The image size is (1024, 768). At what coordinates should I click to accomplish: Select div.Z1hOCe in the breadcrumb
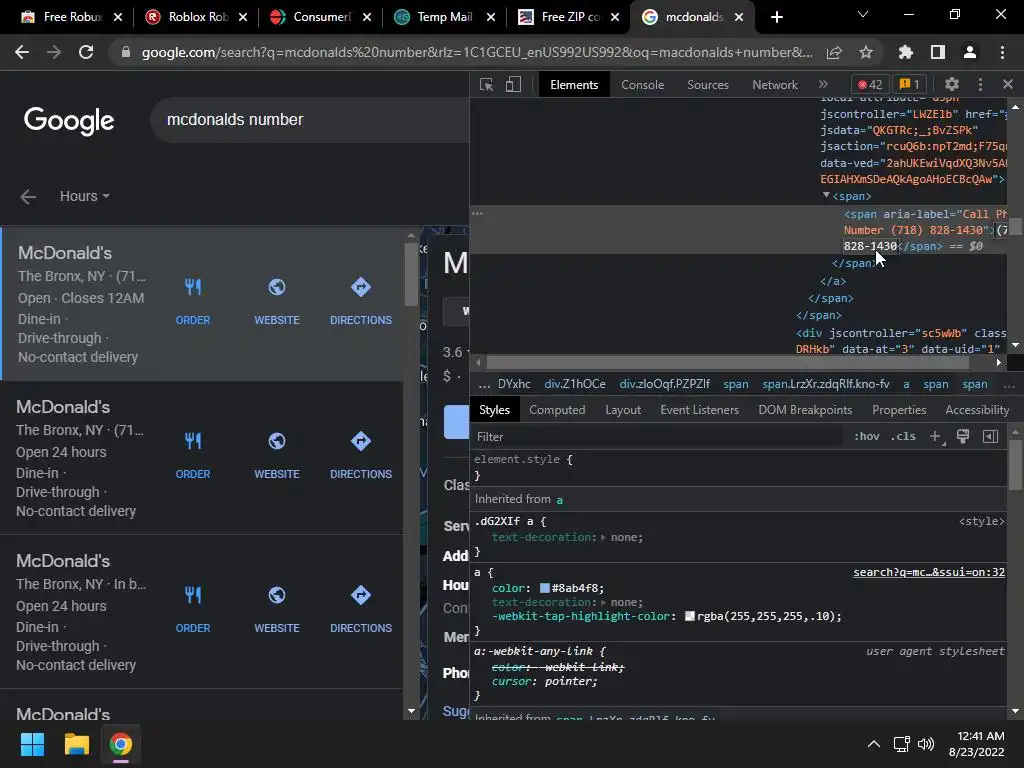pos(575,384)
